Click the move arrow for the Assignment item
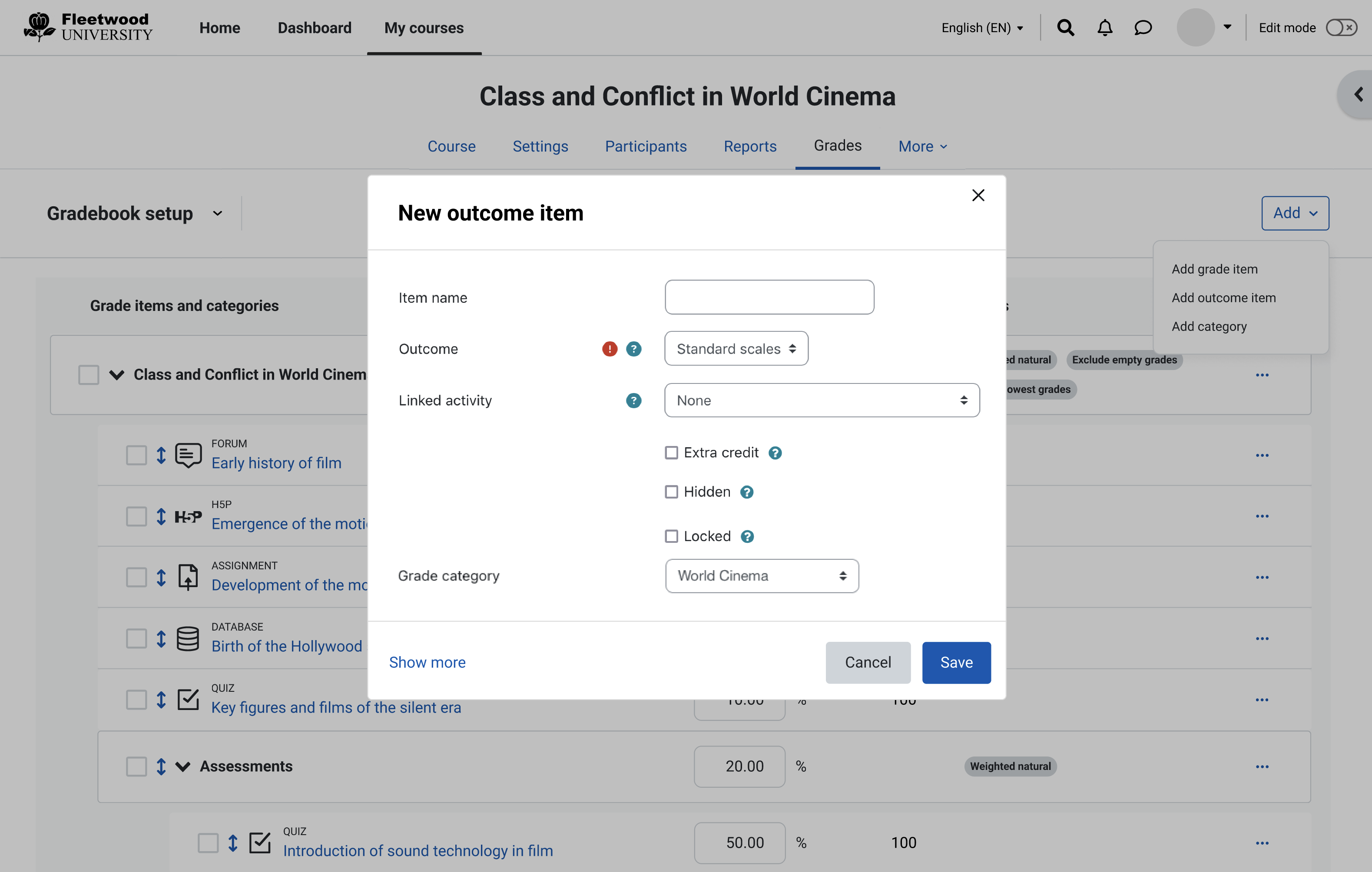This screenshot has height=872, width=1372. [x=161, y=577]
